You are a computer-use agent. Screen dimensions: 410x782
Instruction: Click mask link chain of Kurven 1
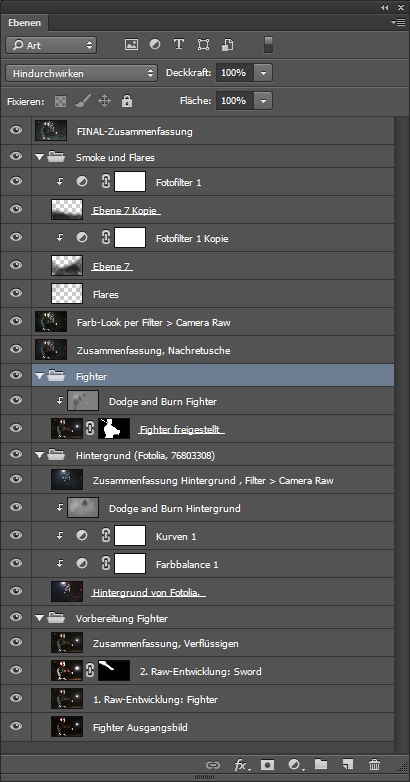(x=105, y=536)
